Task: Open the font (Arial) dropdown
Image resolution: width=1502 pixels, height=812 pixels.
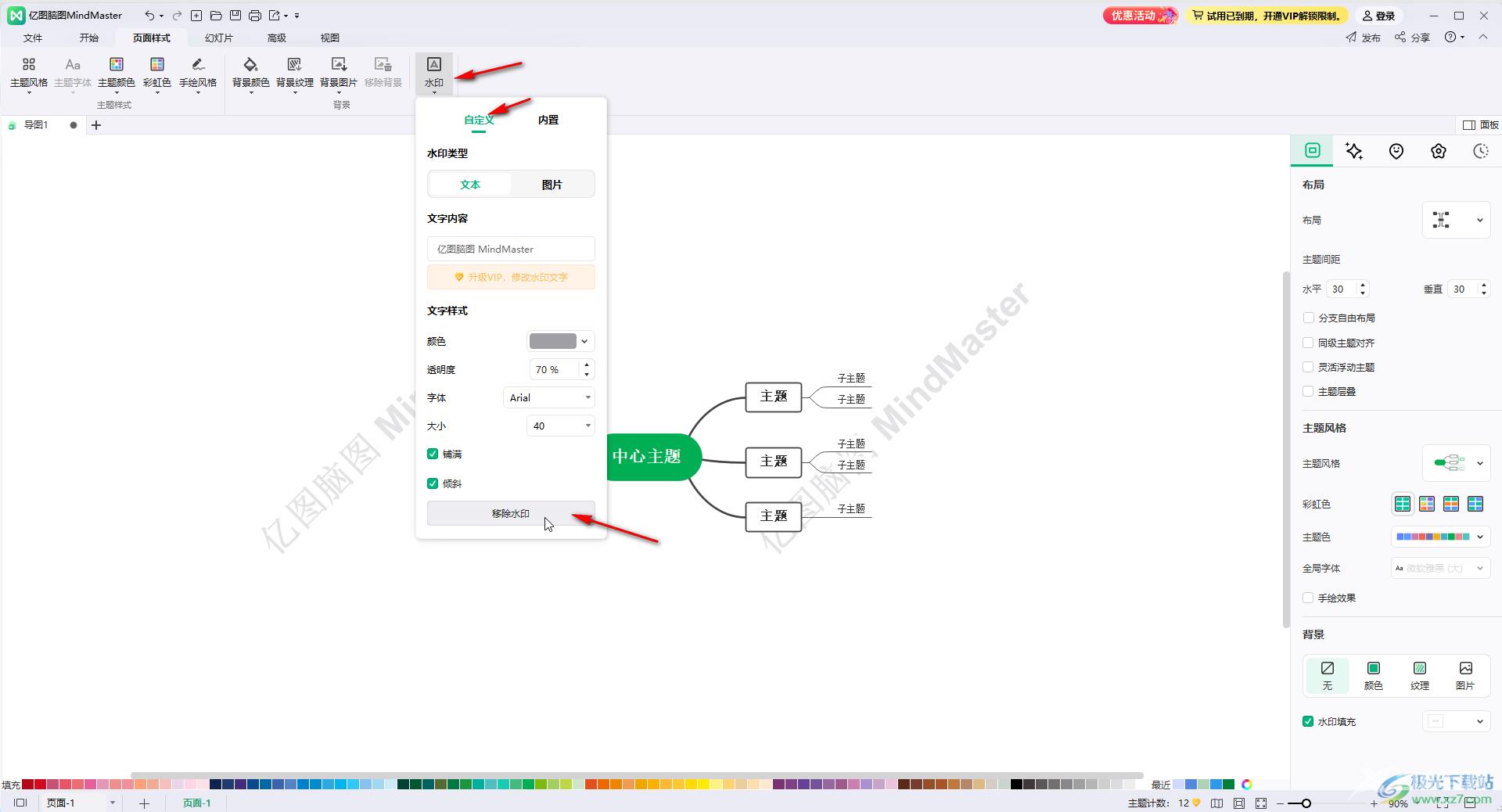Action: [x=548, y=397]
